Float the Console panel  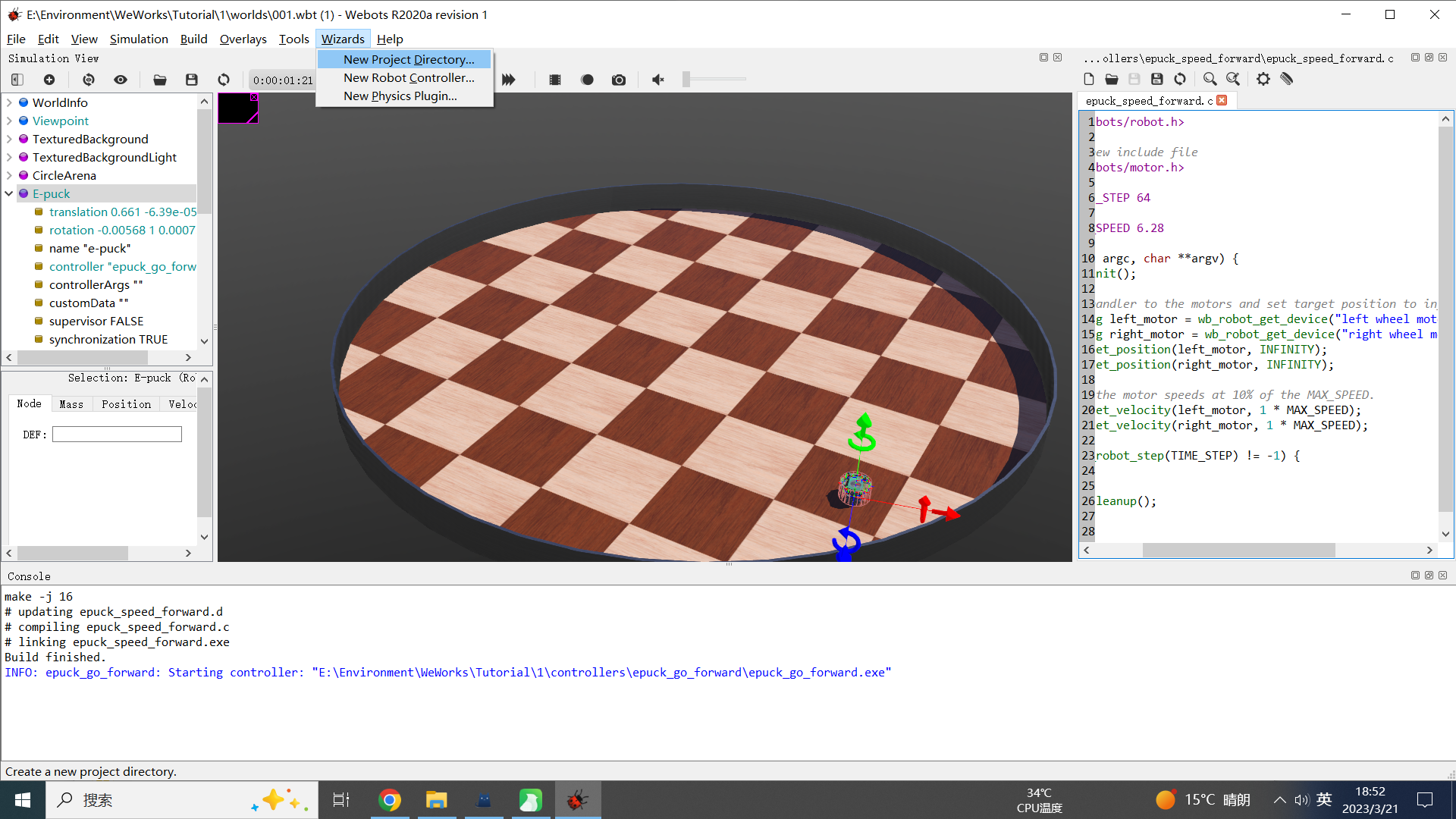tap(1429, 576)
